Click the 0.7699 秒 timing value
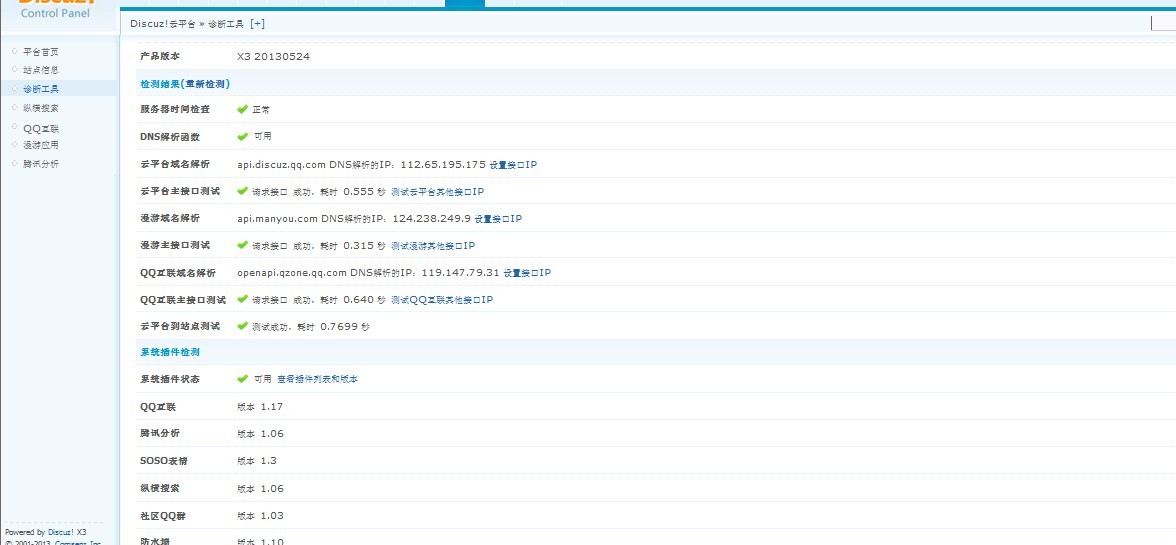 click(345, 327)
